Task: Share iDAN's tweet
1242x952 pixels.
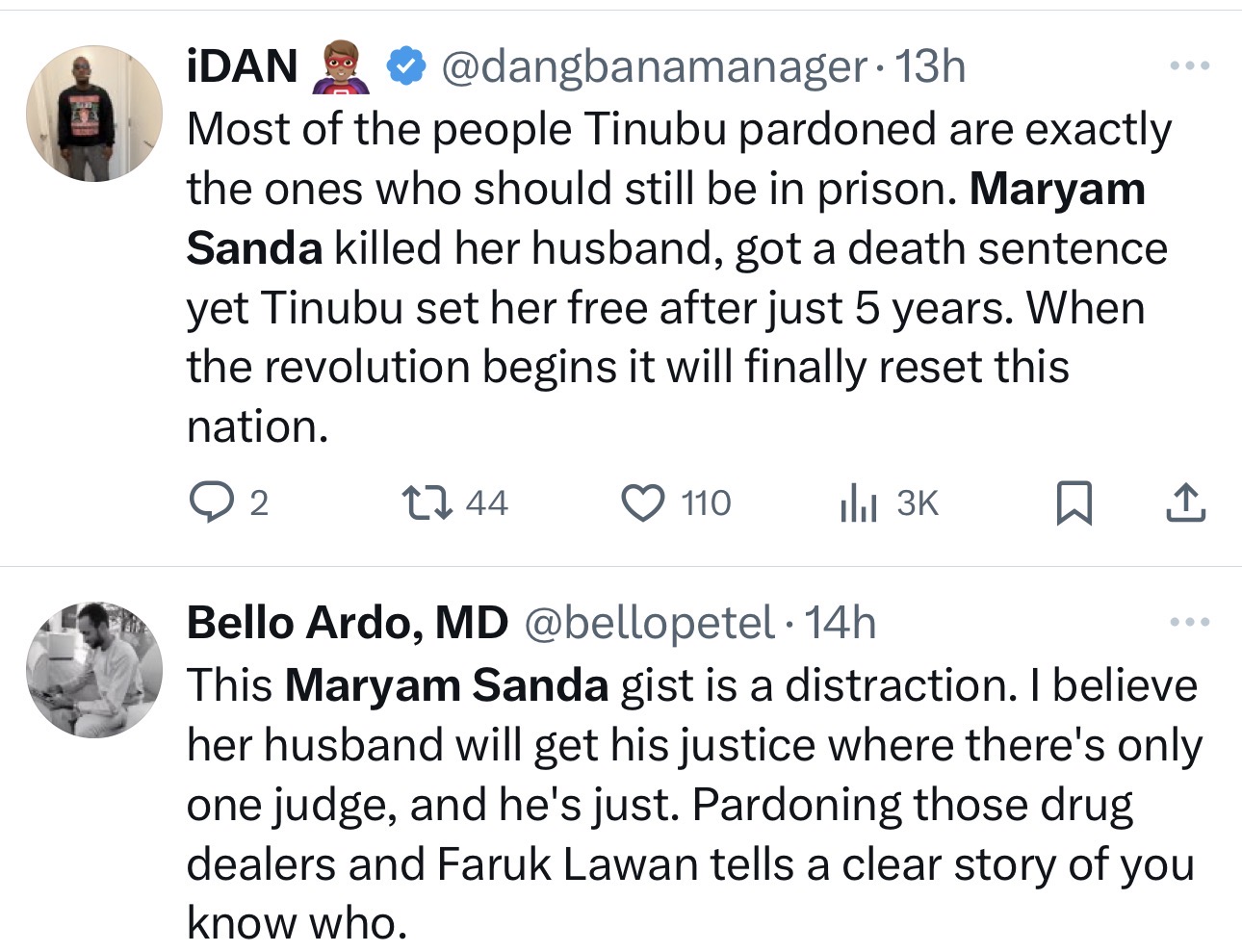Action: 1185,502
